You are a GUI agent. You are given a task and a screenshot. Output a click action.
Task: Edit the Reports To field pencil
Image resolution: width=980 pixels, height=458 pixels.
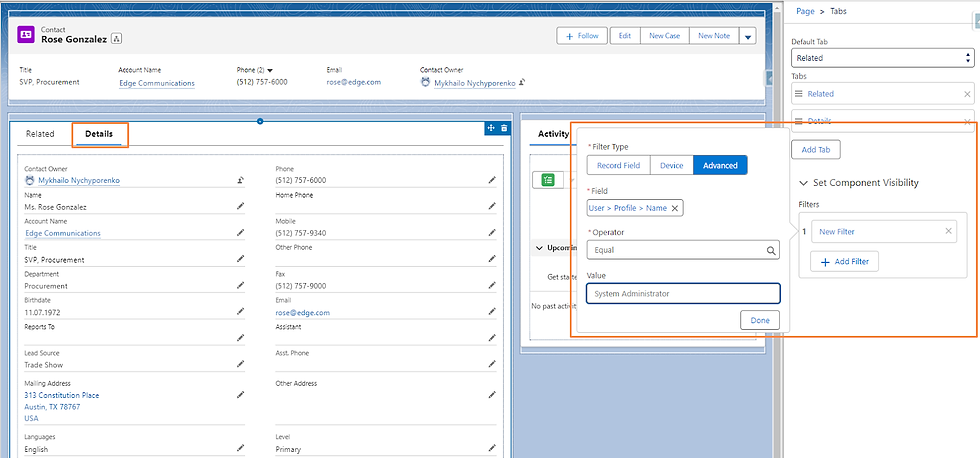(241, 337)
